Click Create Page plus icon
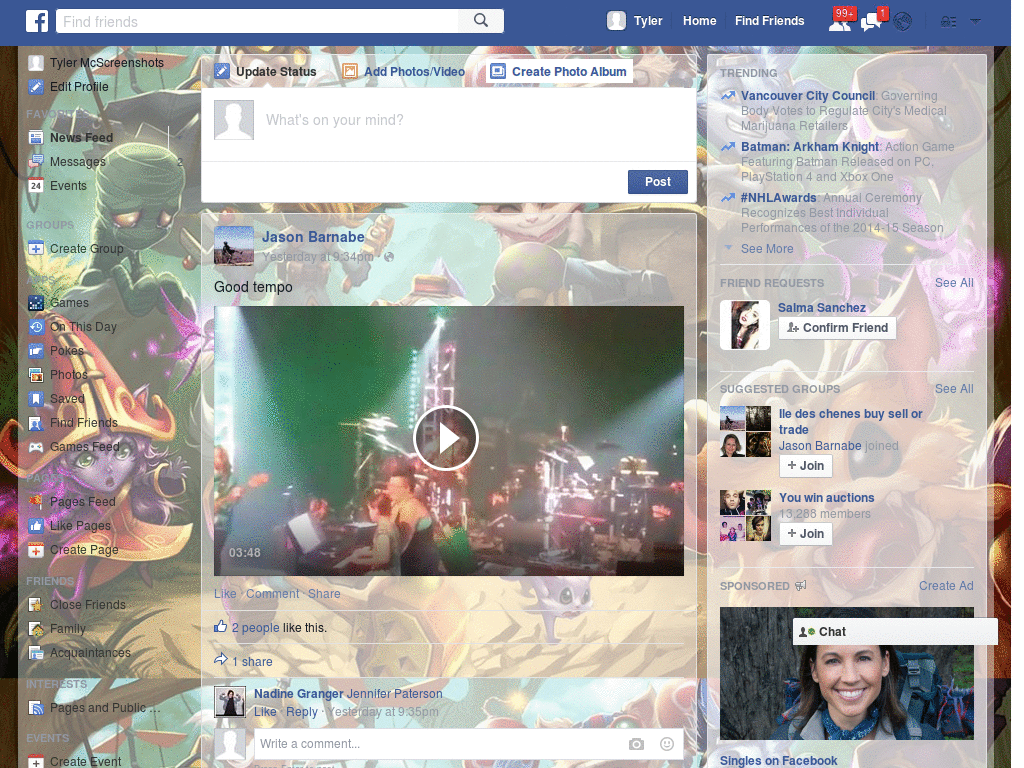The height and width of the screenshot is (768, 1024). 36,550
